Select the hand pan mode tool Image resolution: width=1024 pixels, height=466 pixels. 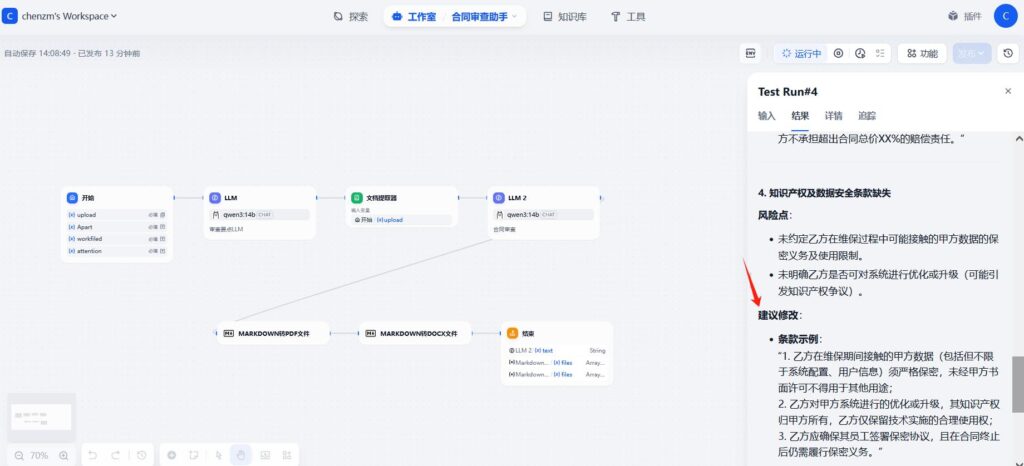click(x=241, y=455)
